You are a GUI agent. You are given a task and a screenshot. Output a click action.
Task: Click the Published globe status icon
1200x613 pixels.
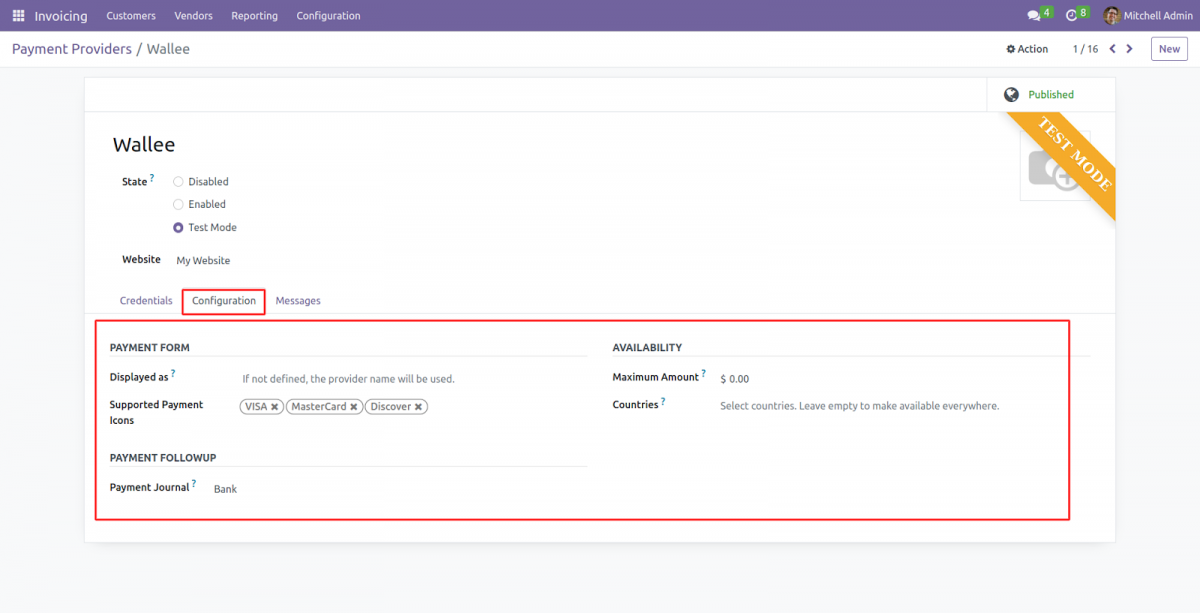point(1011,94)
